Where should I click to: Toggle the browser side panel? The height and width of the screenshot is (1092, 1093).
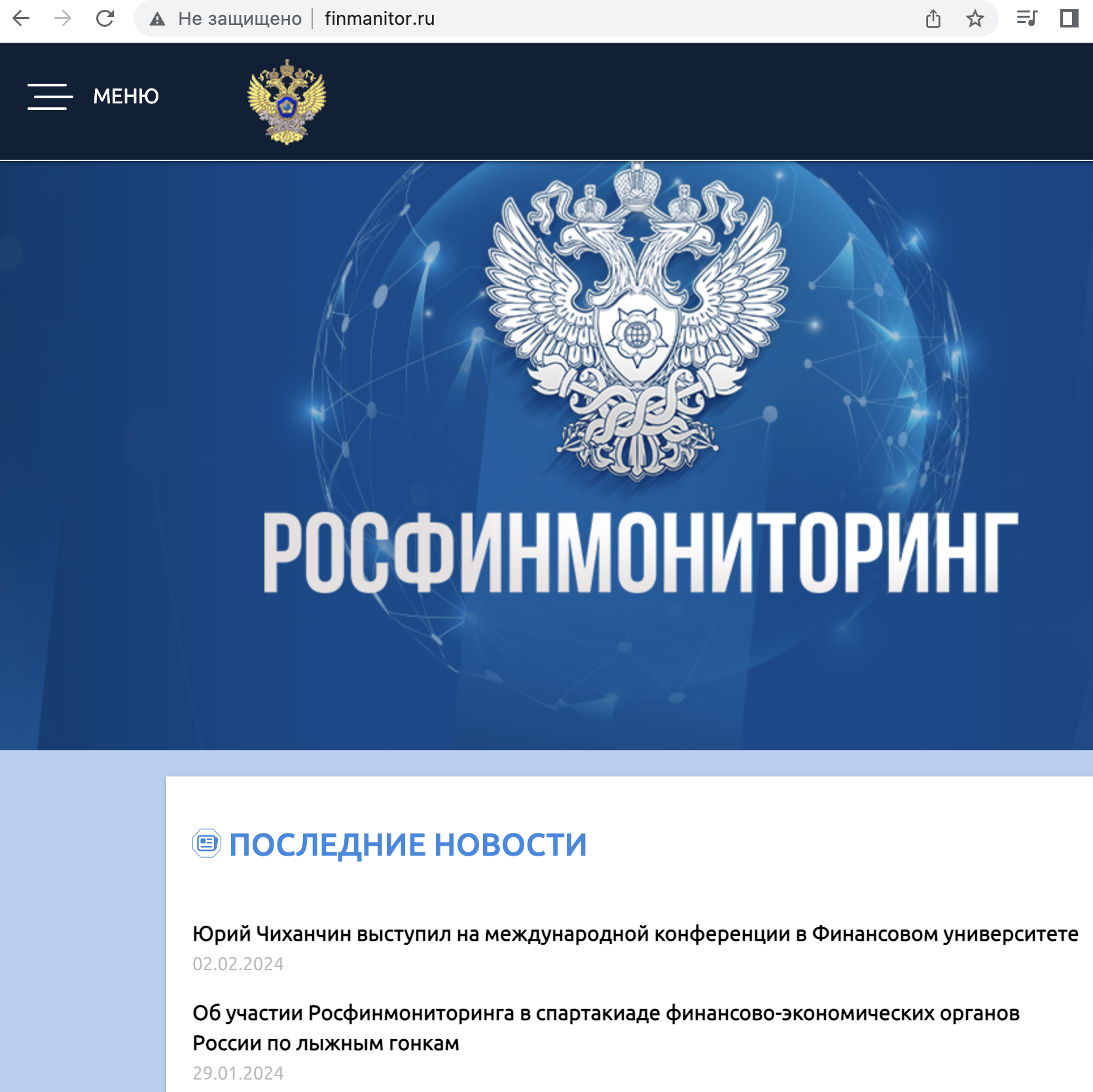pos(1069,18)
